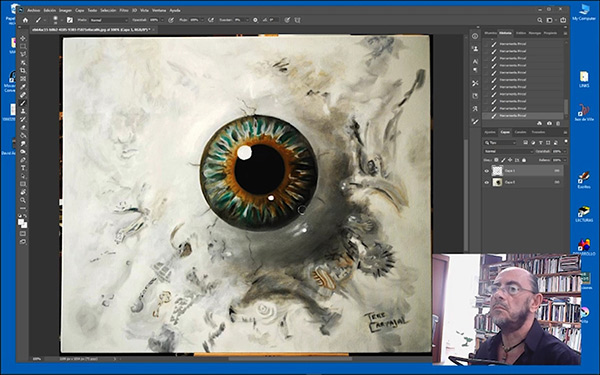600x375 pixels.
Task: Click the history panel vertical scrollbar
Action: click(x=566, y=106)
